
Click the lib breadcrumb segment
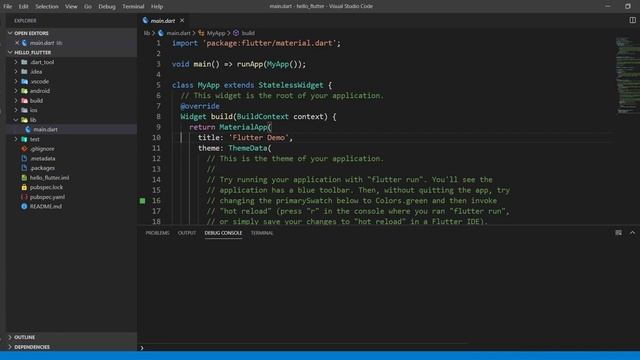click(147, 33)
